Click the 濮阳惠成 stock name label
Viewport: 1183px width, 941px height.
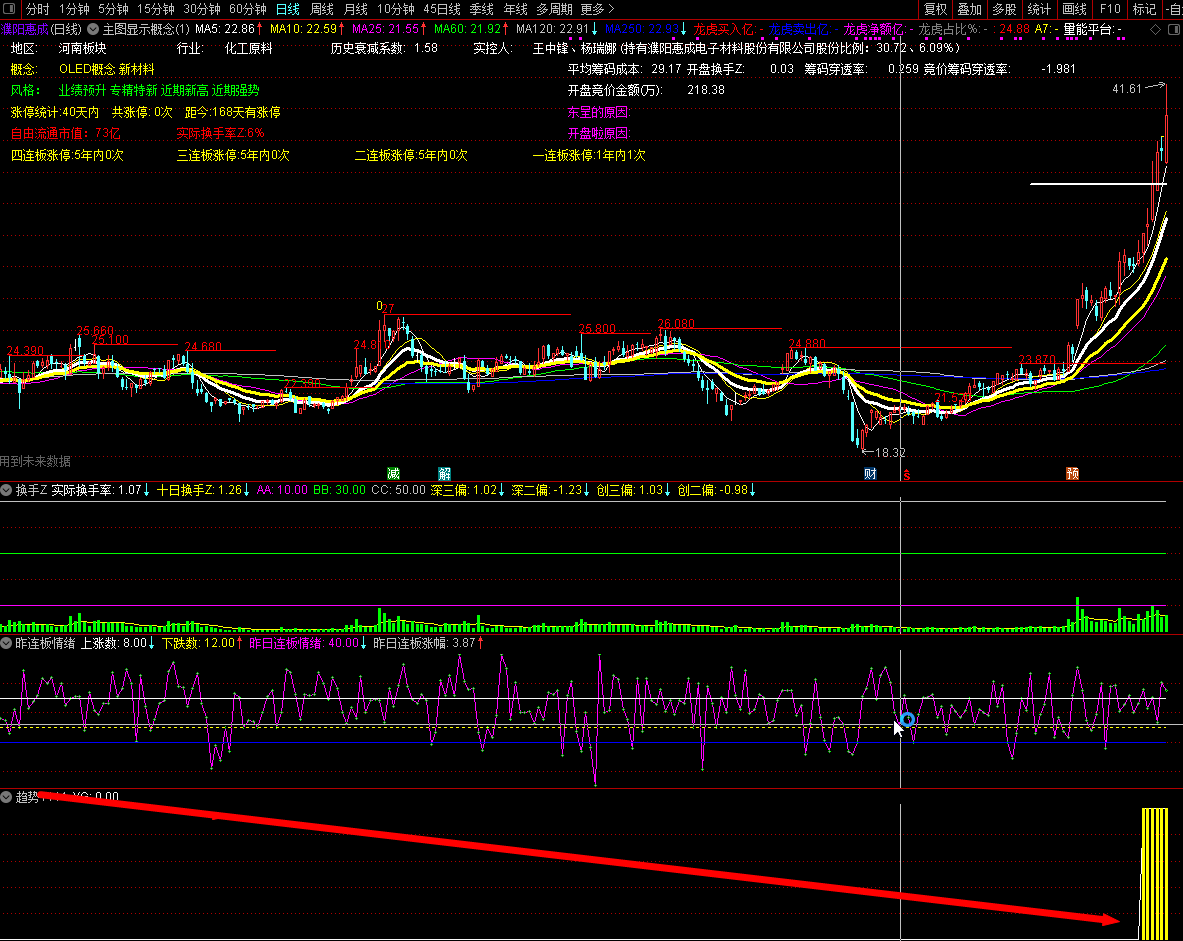click(x=25, y=29)
